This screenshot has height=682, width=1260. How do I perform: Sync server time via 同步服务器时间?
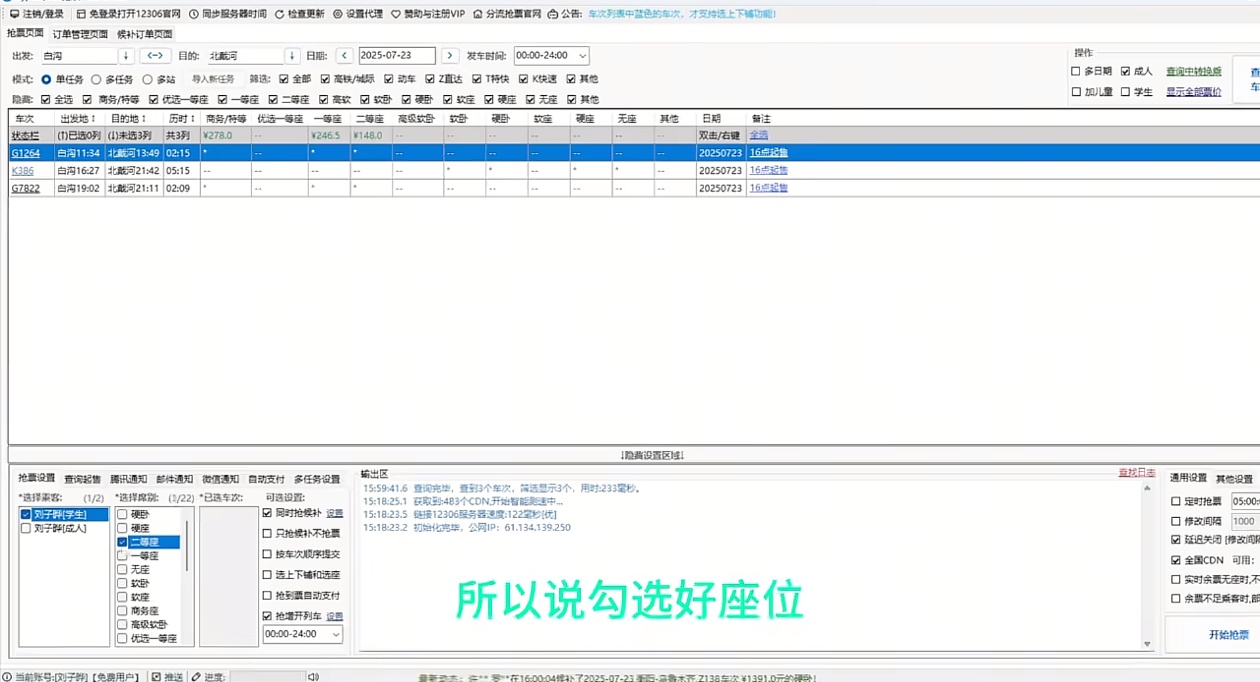[x=194, y=14]
